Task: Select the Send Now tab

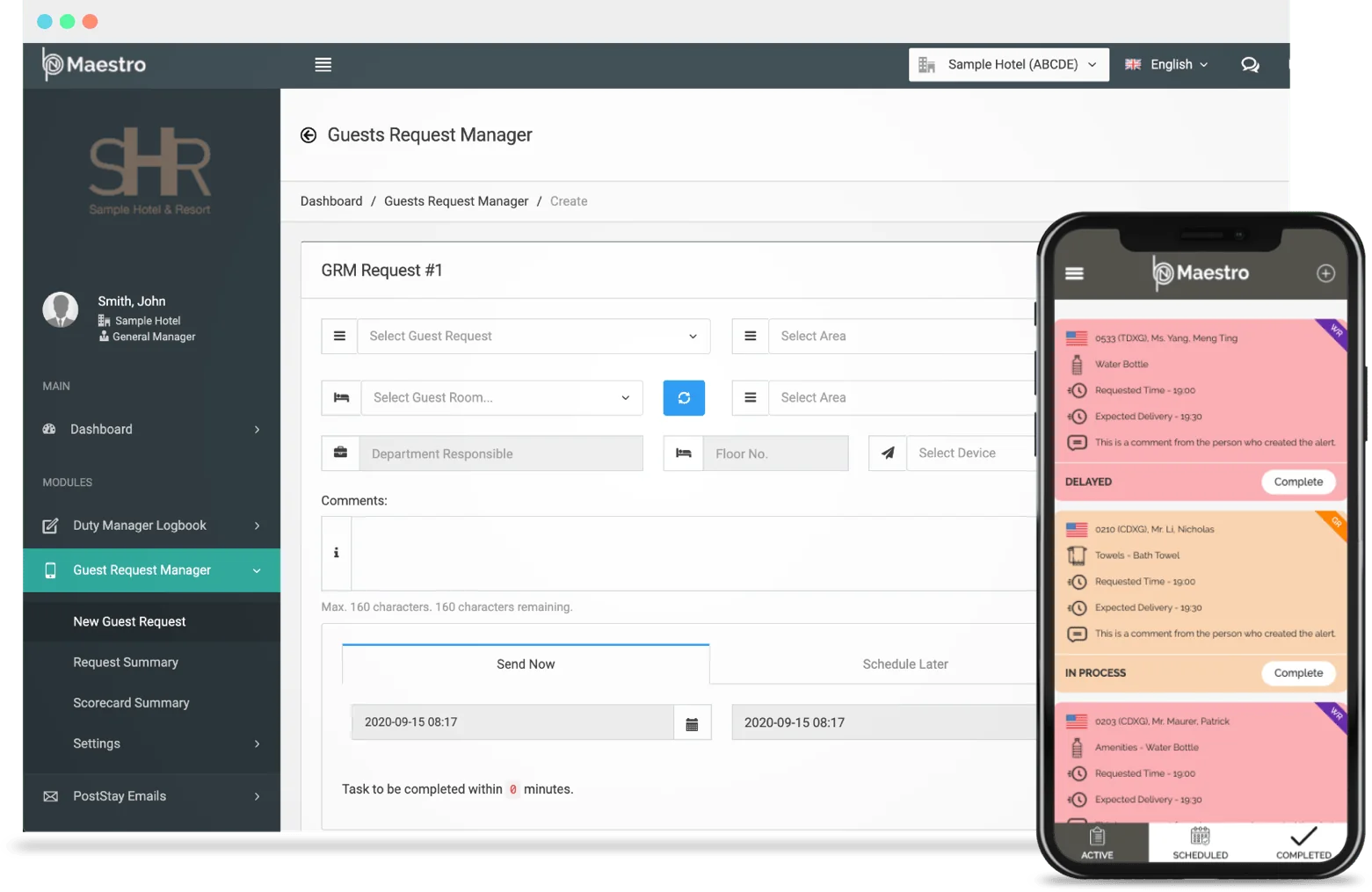Action: pos(526,664)
